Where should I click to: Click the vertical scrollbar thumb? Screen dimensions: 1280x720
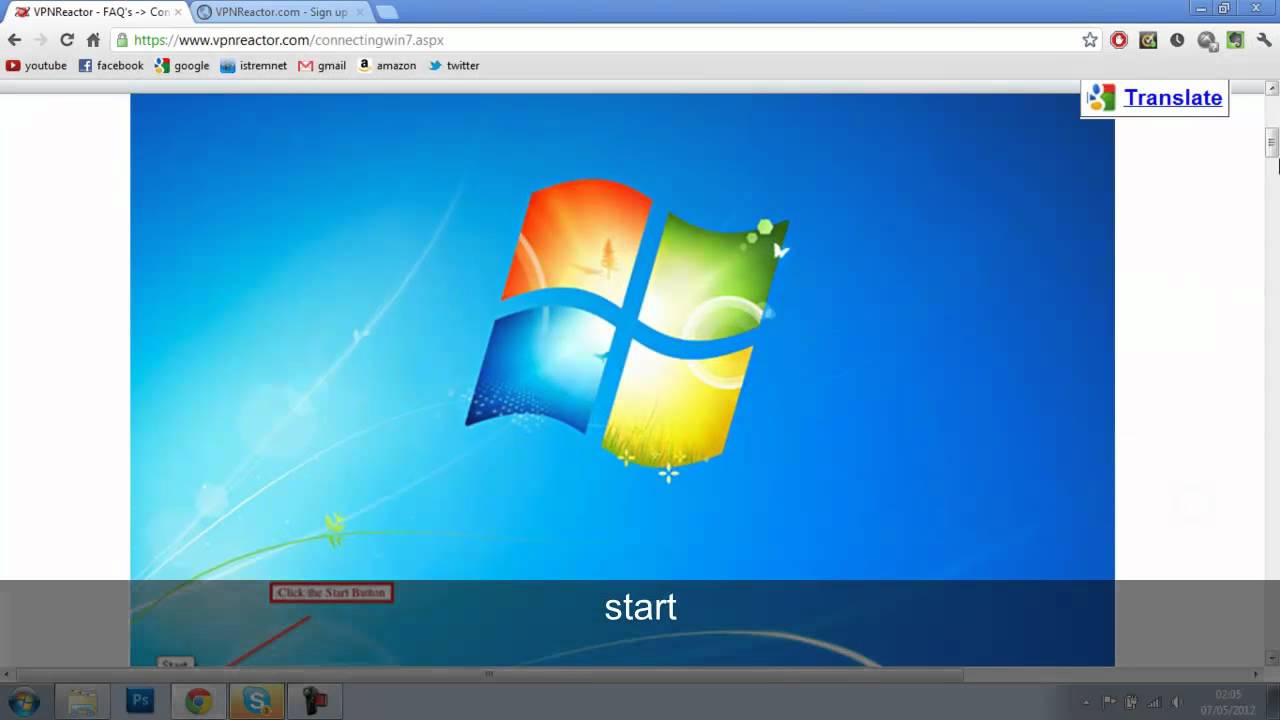pos(1272,143)
